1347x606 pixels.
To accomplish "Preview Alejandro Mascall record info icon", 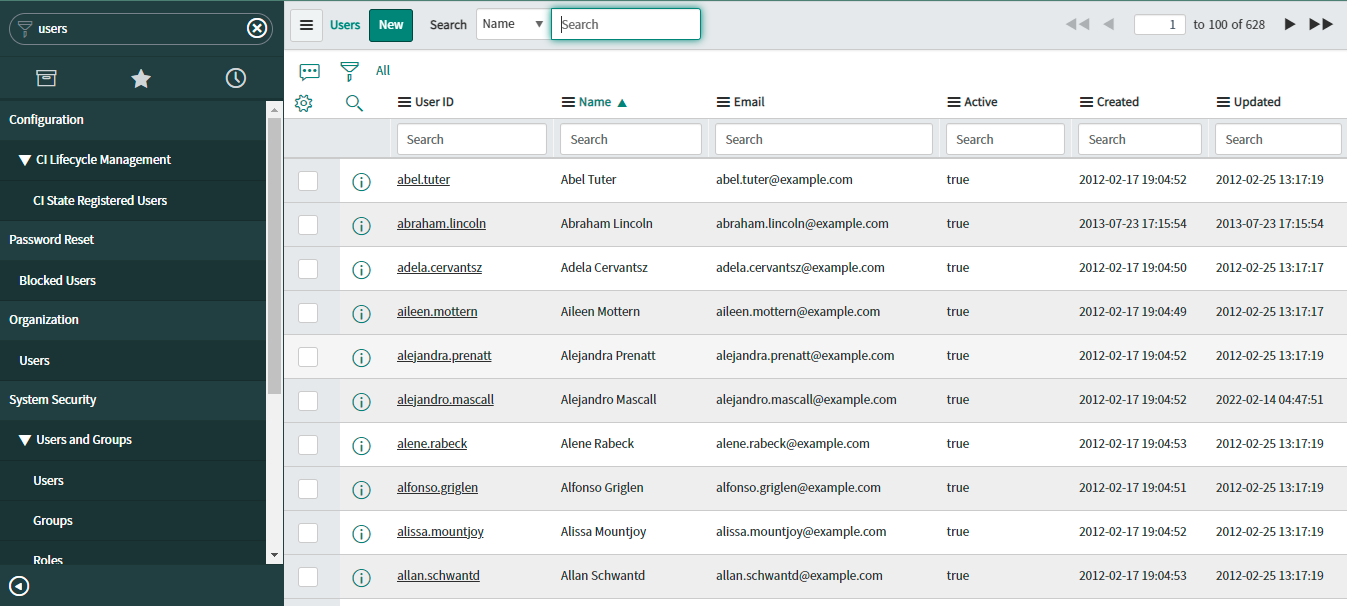I will (362, 401).
